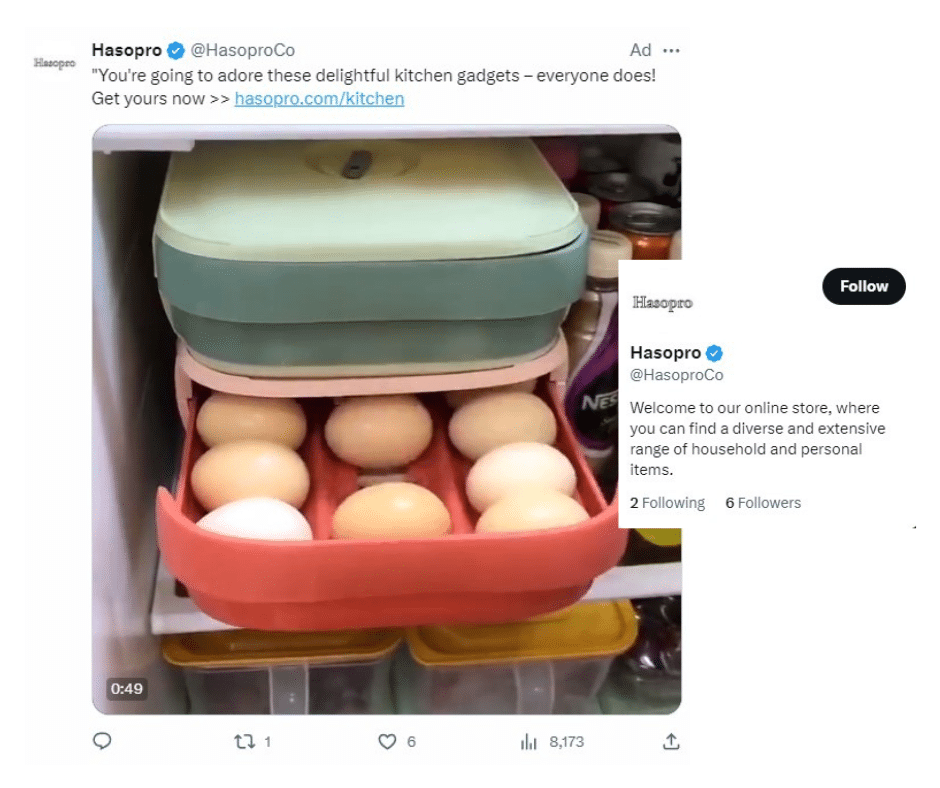This screenshot has width=940, height=788.
Task: Click the verified checkmark in the profile card
Action: [715, 352]
